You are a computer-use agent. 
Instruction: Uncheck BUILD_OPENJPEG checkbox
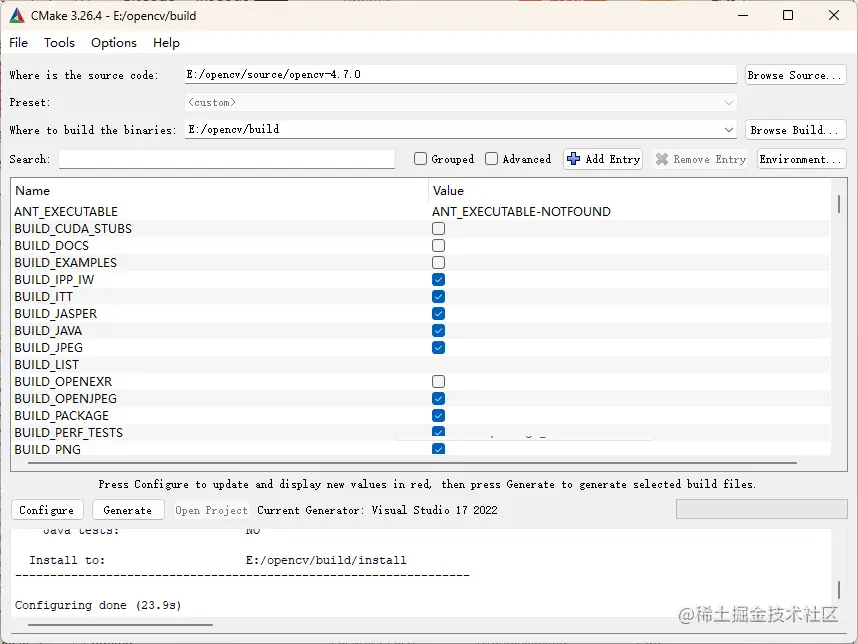pyautogui.click(x=438, y=398)
